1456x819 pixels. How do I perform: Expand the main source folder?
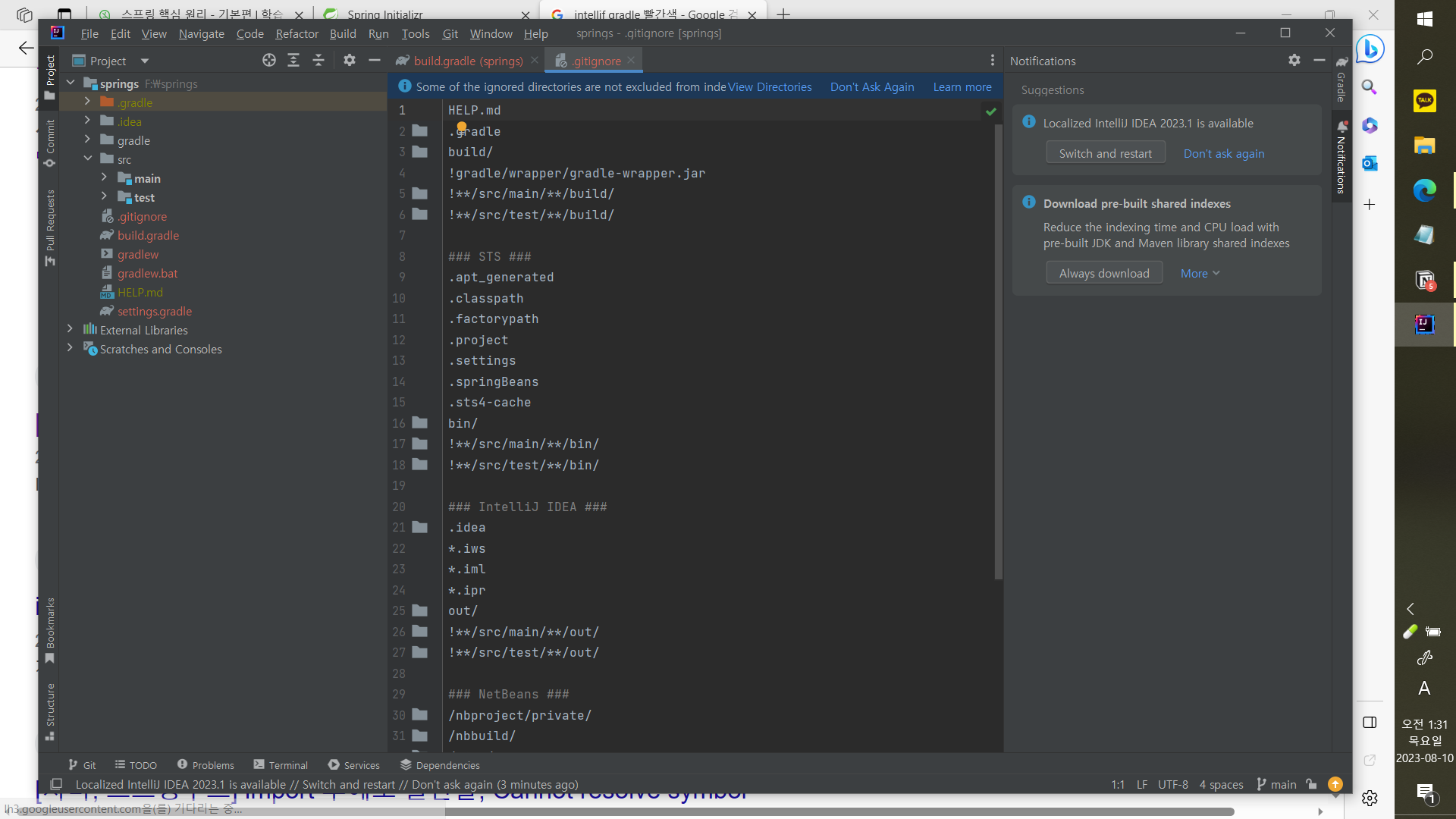pos(104,177)
